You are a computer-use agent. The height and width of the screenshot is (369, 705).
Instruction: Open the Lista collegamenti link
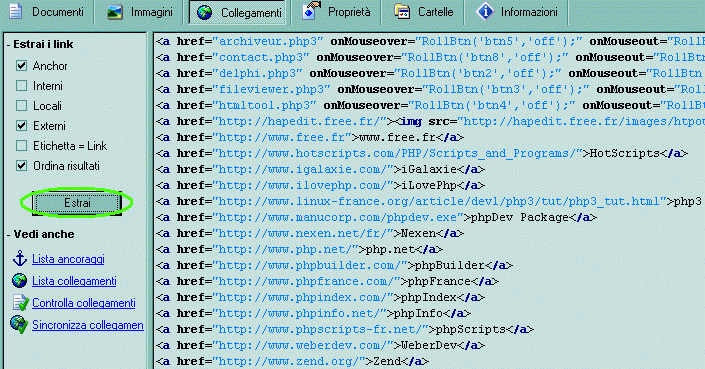tap(74, 281)
